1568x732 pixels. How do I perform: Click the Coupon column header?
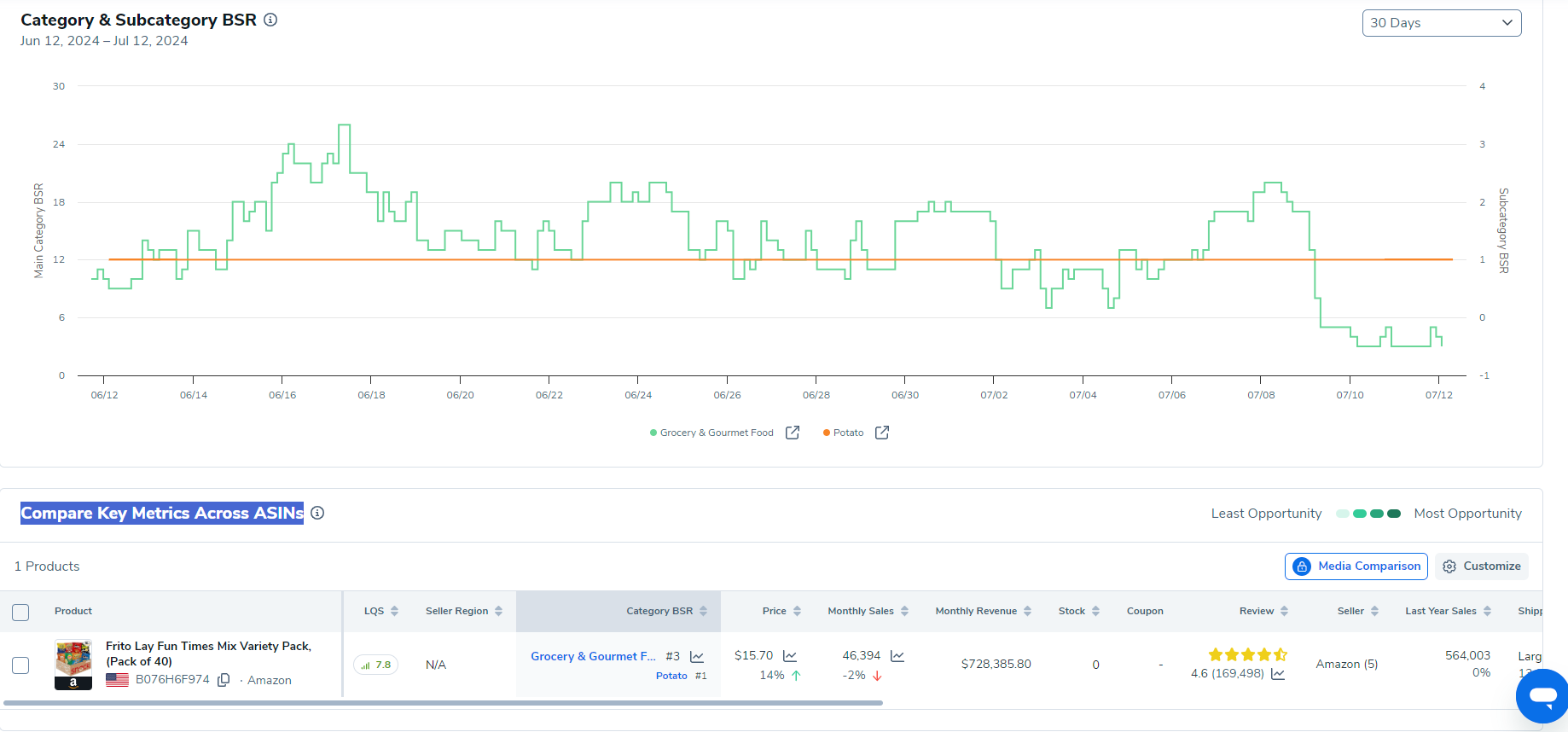[x=1145, y=611]
